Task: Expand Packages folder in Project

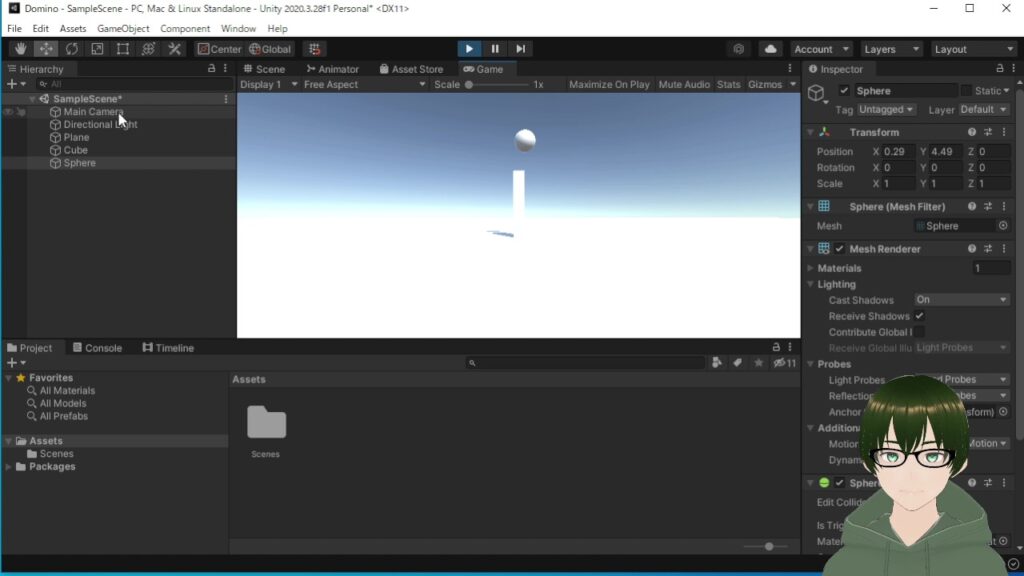Action: tap(8, 466)
